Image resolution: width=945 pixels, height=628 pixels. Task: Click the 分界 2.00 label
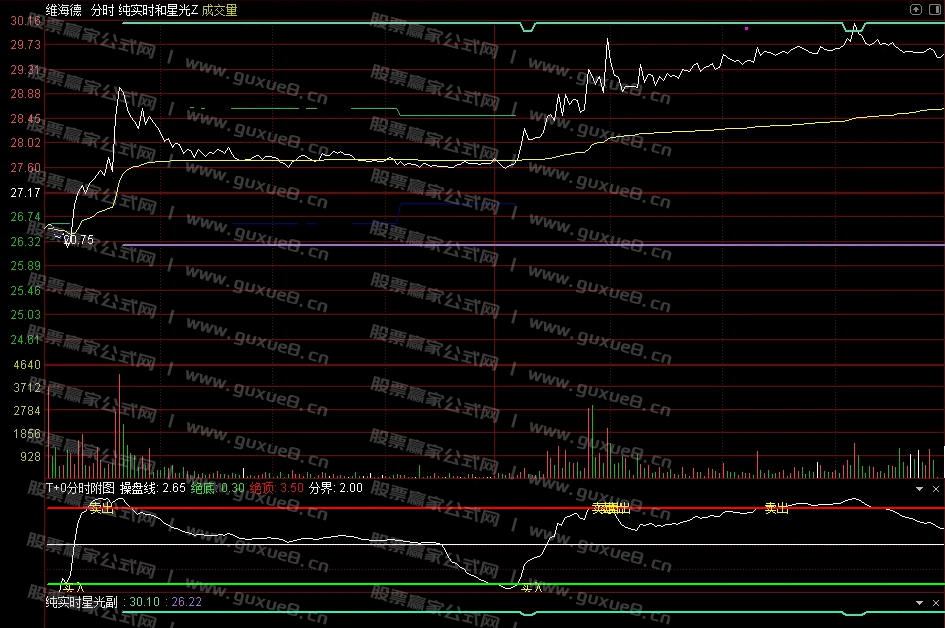tap(336, 488)
